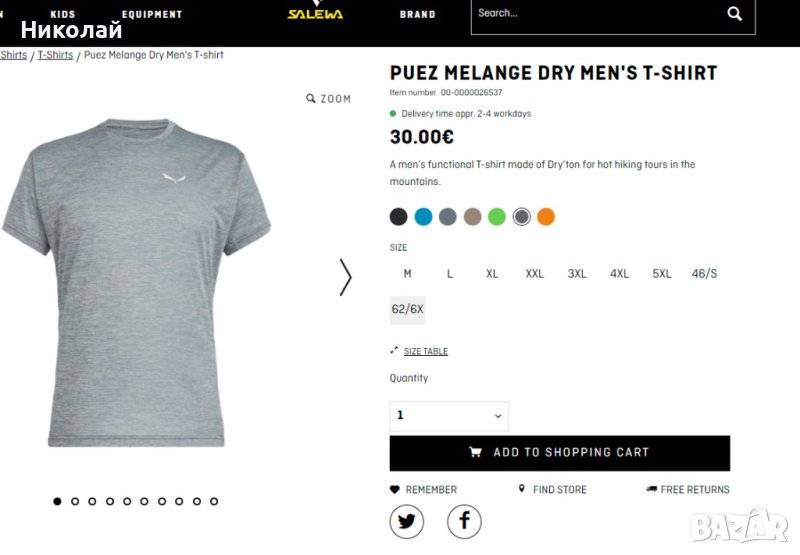Select the blue color swatch
The width and height of the screenshot is (800, 555).
click(423, 217)
